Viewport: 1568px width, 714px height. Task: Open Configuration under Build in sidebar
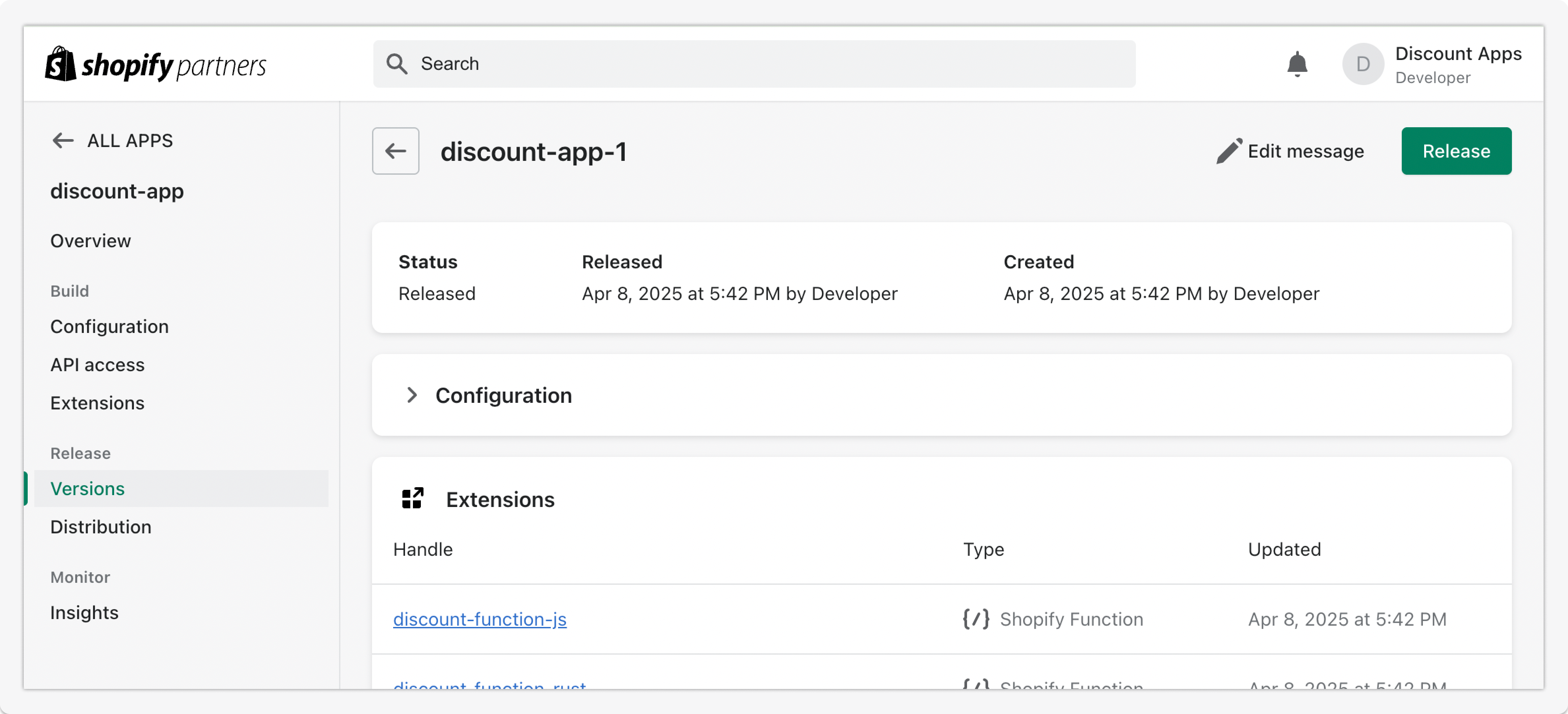[110, 327]
